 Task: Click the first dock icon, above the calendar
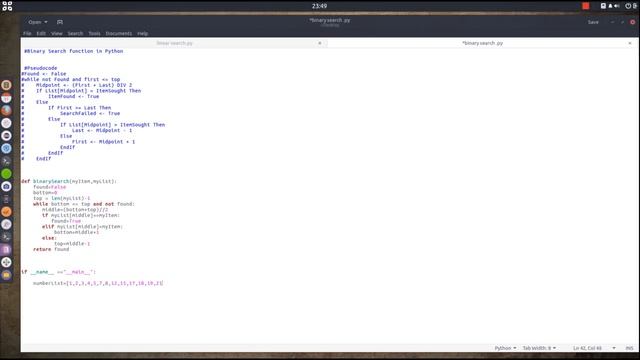tap(6, 85)
